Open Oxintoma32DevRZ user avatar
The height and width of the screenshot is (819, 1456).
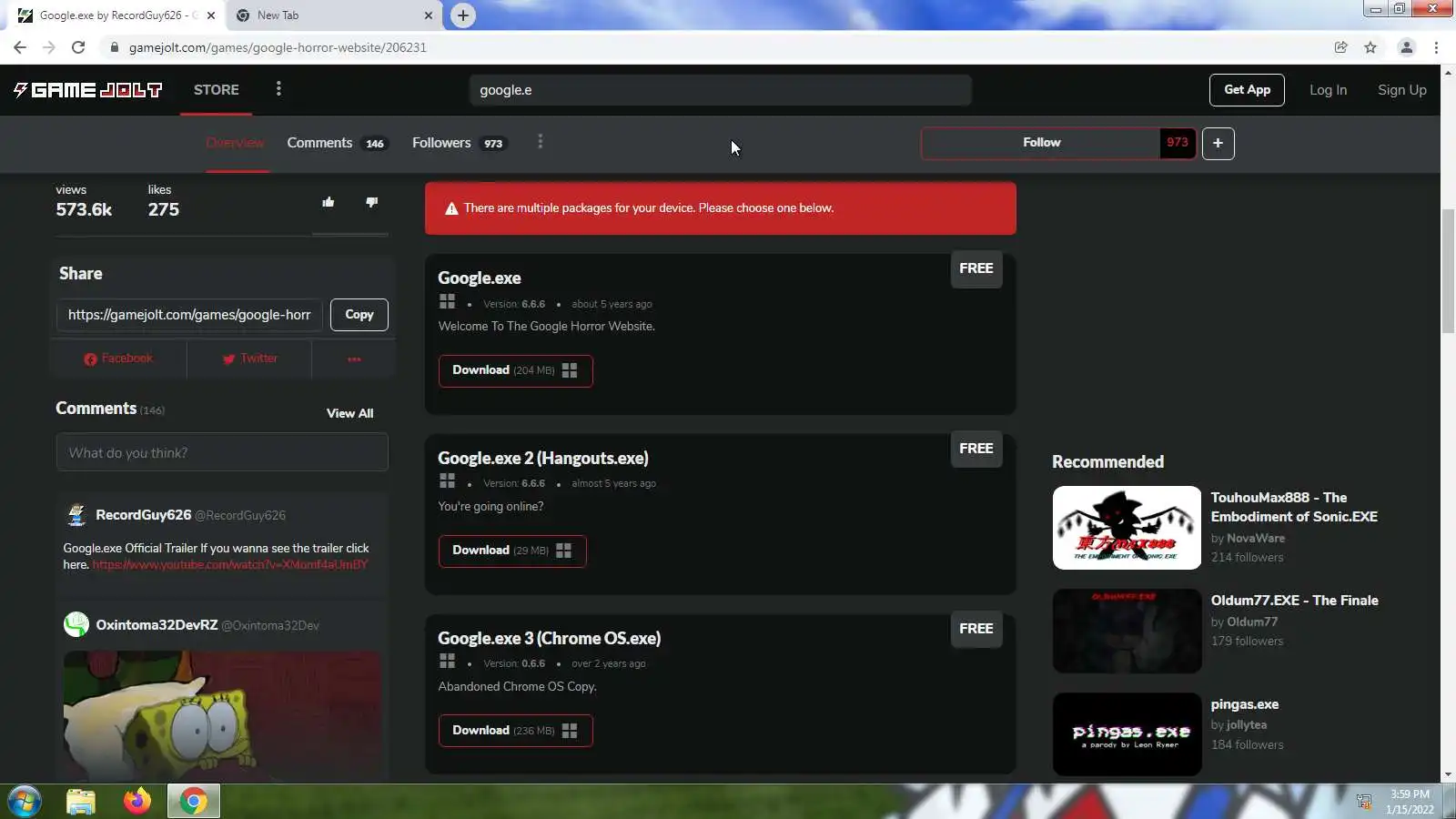[x=76, y=624]
